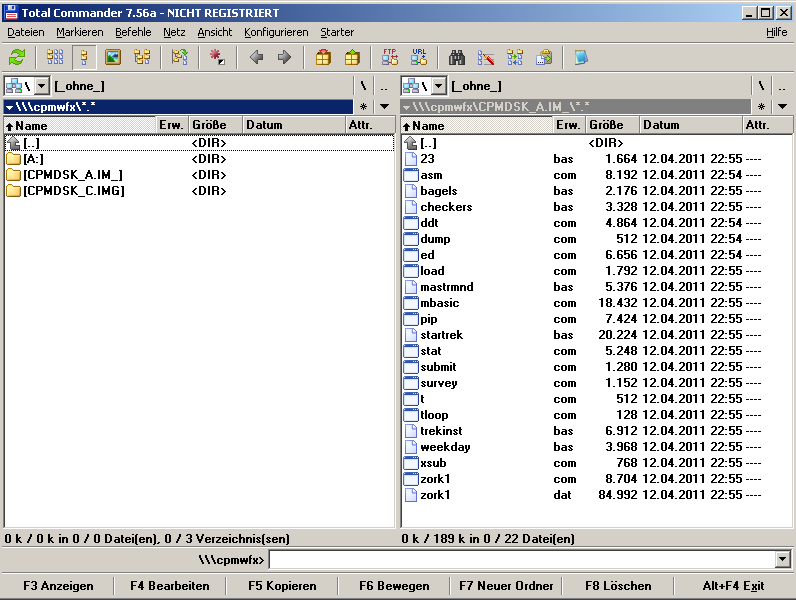Click the blue notepad icon in toolbar

click(581, 57)
